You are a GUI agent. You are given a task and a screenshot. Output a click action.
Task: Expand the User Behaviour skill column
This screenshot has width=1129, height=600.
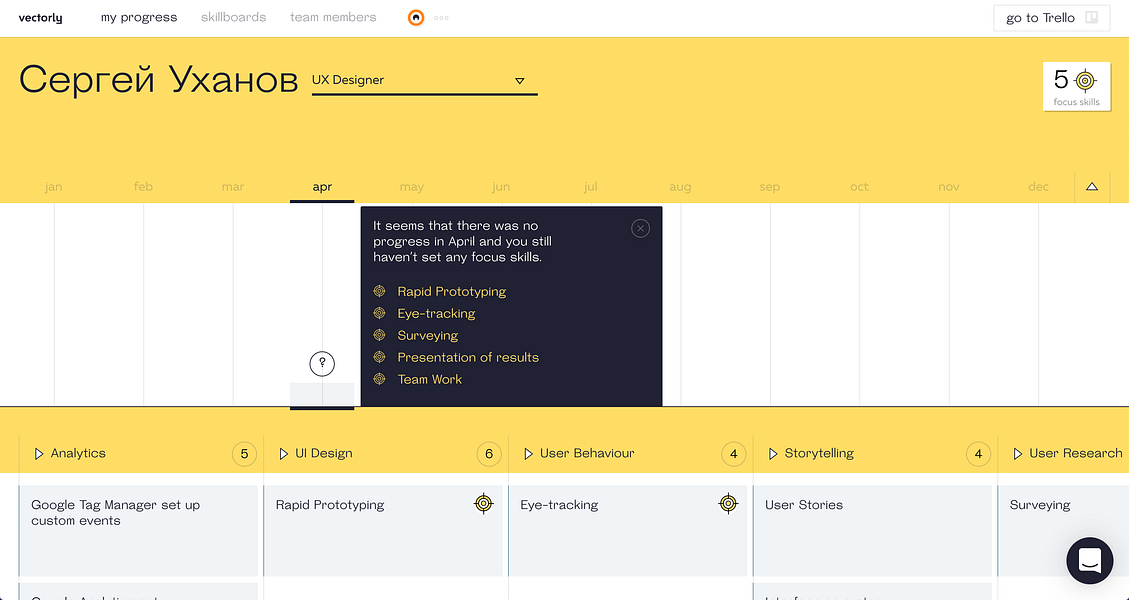coord(528,454)
